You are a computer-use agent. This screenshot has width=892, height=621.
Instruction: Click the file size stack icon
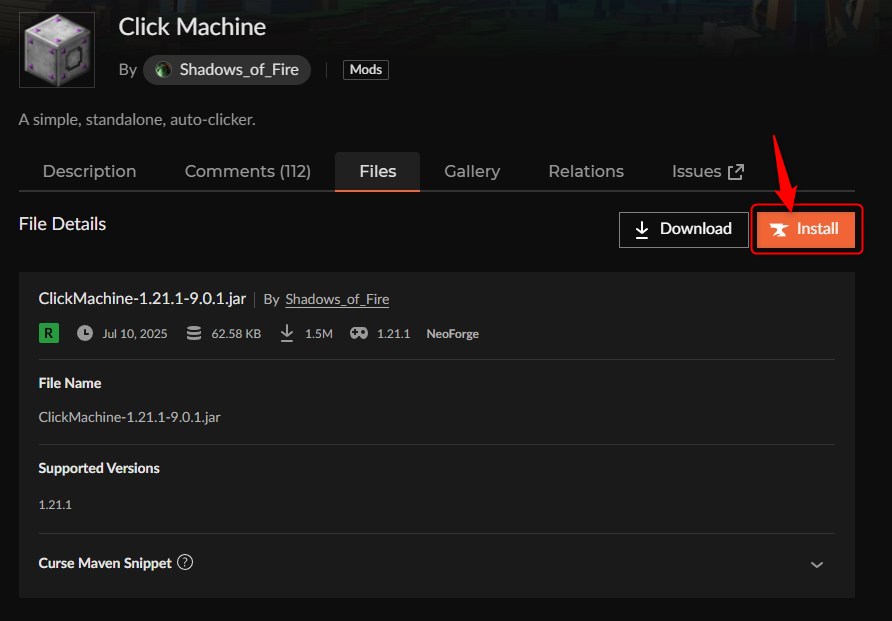pyautogui.click(x=193, y=332)
